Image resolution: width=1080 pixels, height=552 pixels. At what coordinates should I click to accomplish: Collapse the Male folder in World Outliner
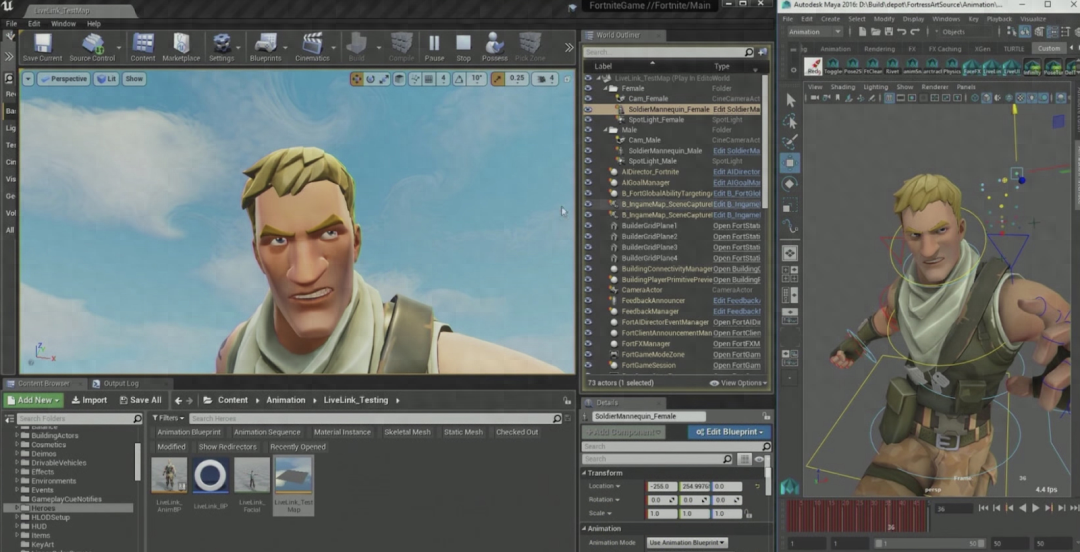[x=605, y=130]
